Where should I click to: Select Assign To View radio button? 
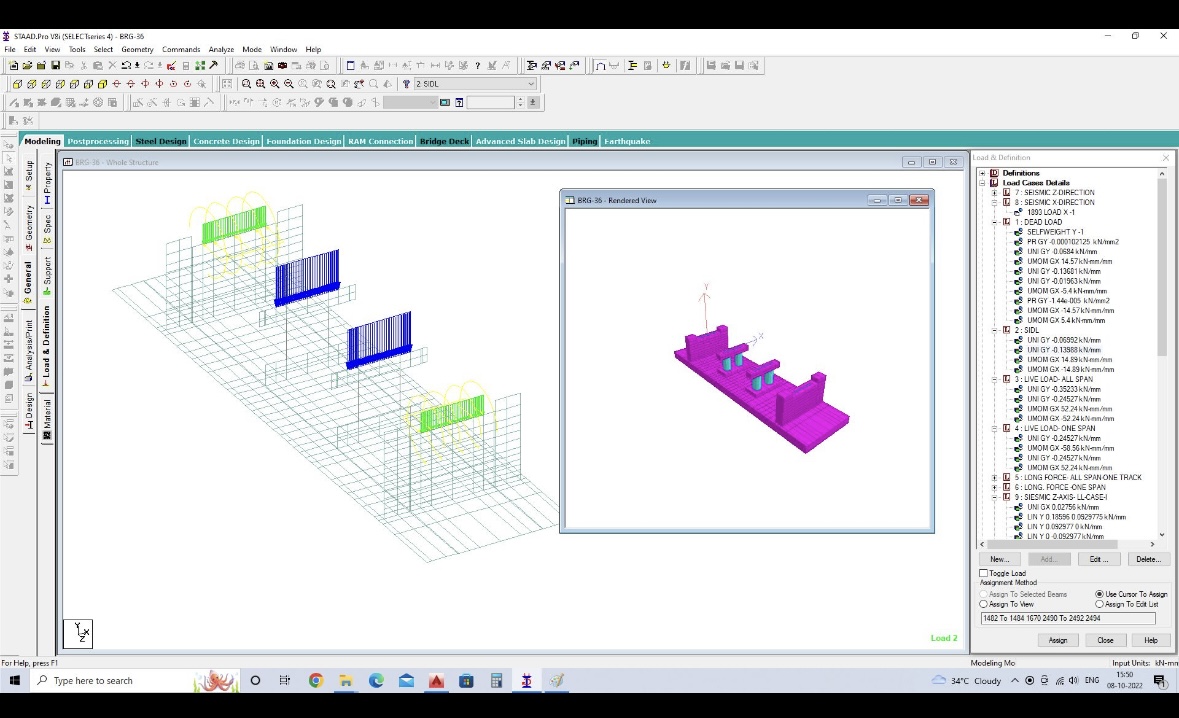[984, 604]
